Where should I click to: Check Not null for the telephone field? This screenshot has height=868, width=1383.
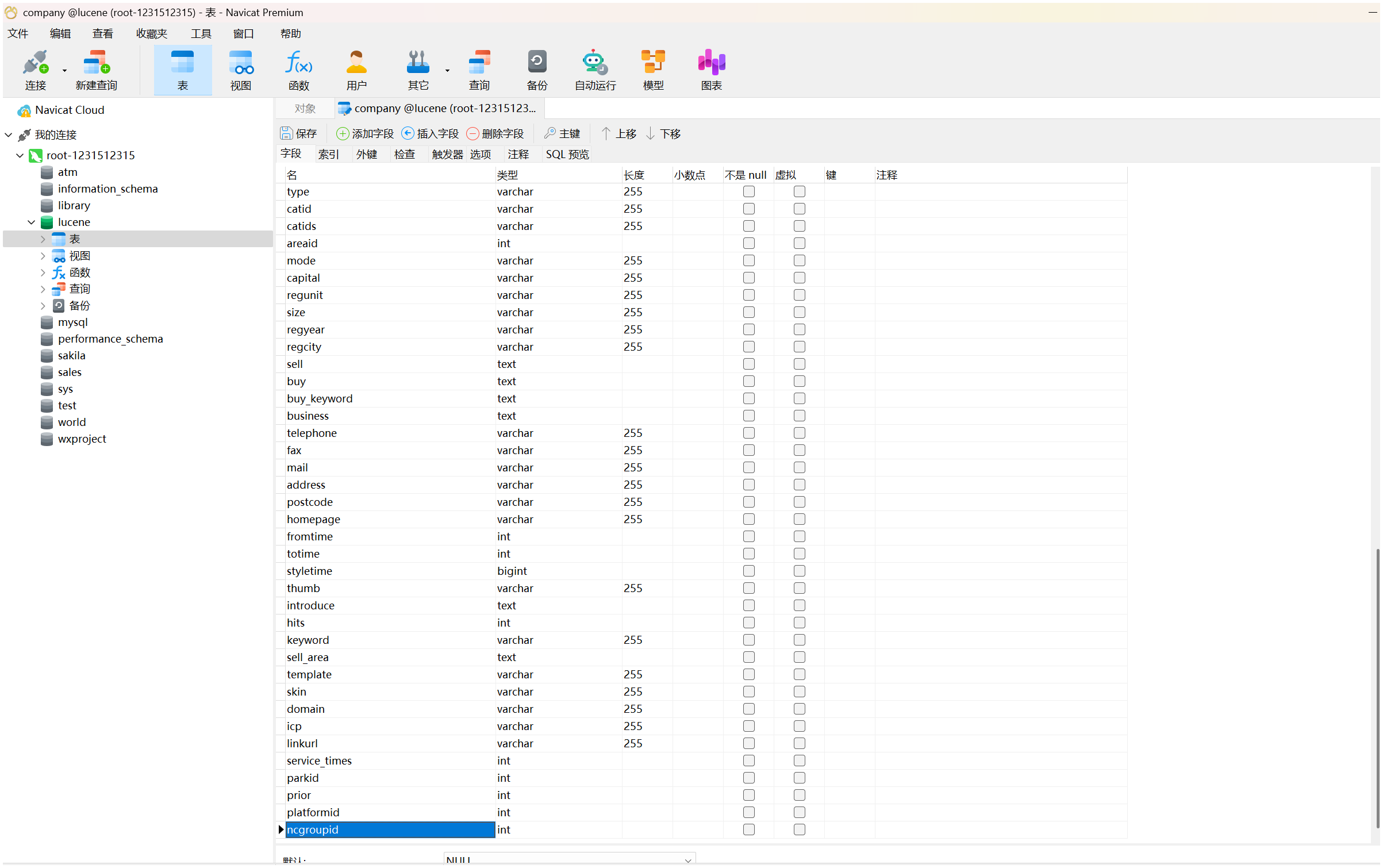pos(748,433)
